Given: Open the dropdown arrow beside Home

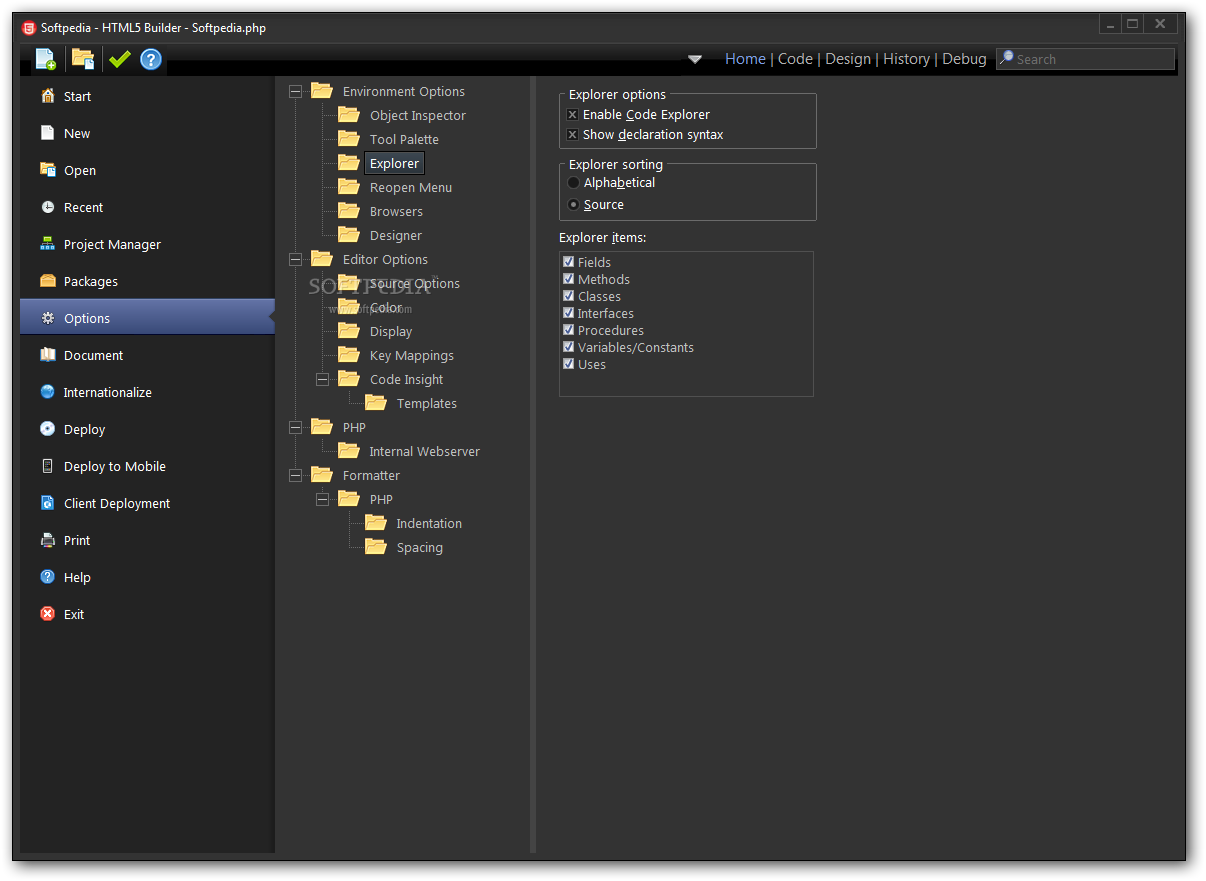Looking at the screenshot, I should (695, 59).
